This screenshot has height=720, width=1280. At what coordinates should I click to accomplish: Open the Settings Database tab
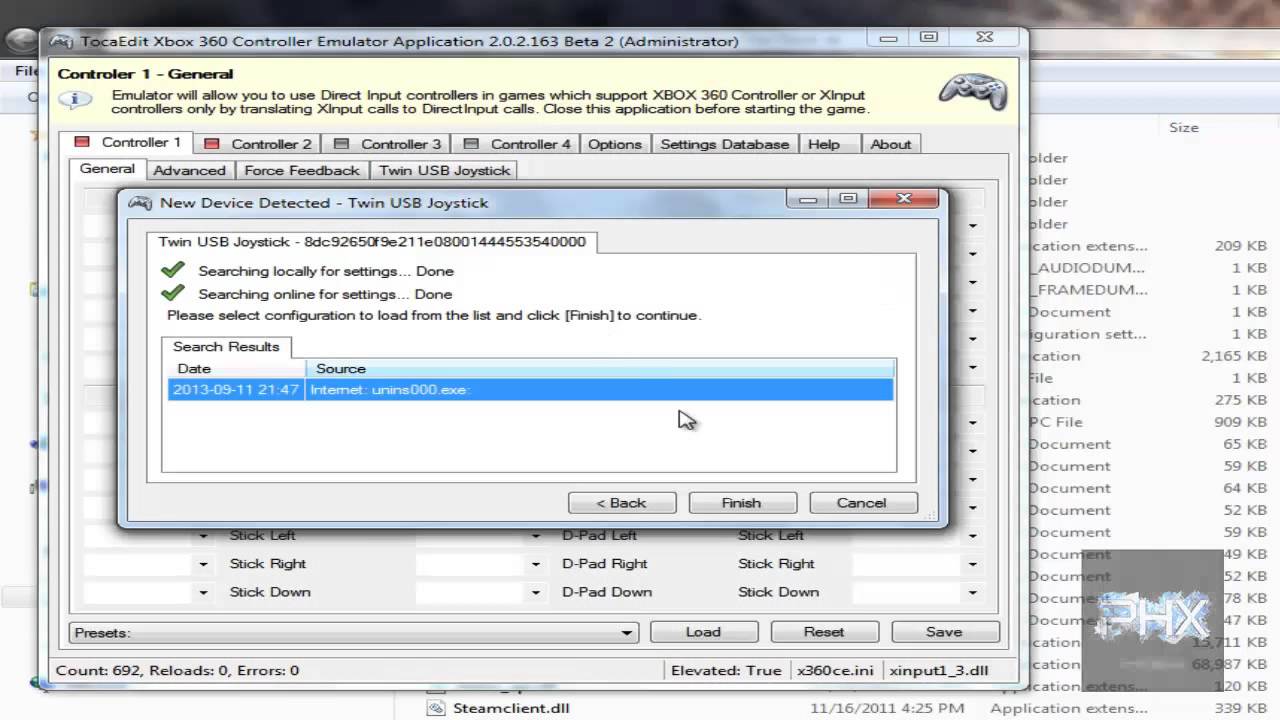[724, 144]
